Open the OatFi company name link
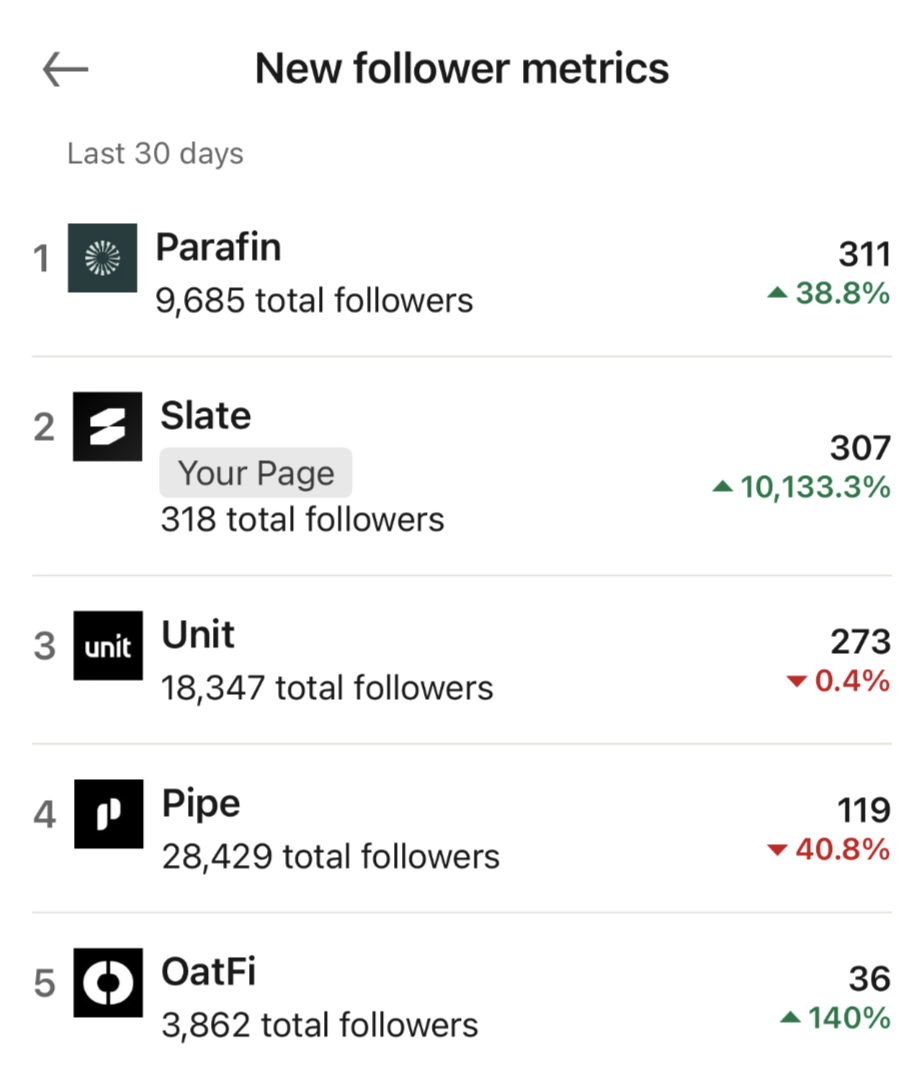 click(x=209, y=971)
